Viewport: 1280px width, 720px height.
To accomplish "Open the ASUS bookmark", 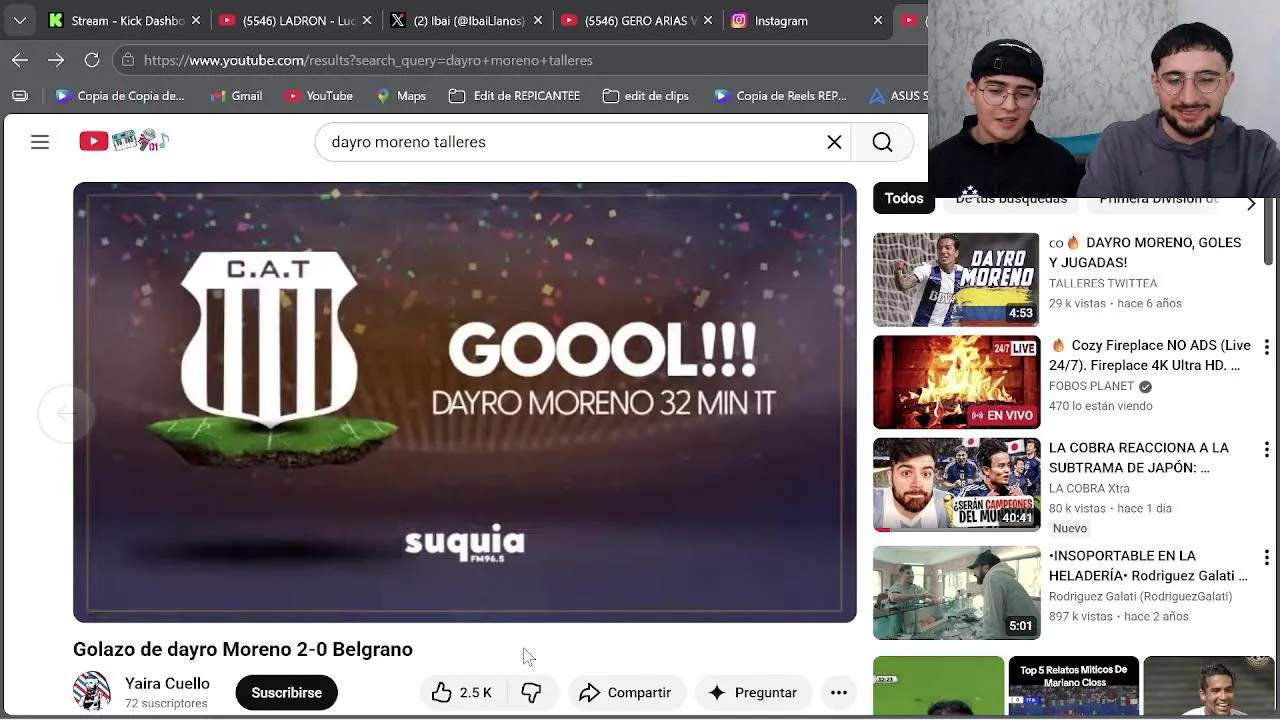I will pos(898,96).
